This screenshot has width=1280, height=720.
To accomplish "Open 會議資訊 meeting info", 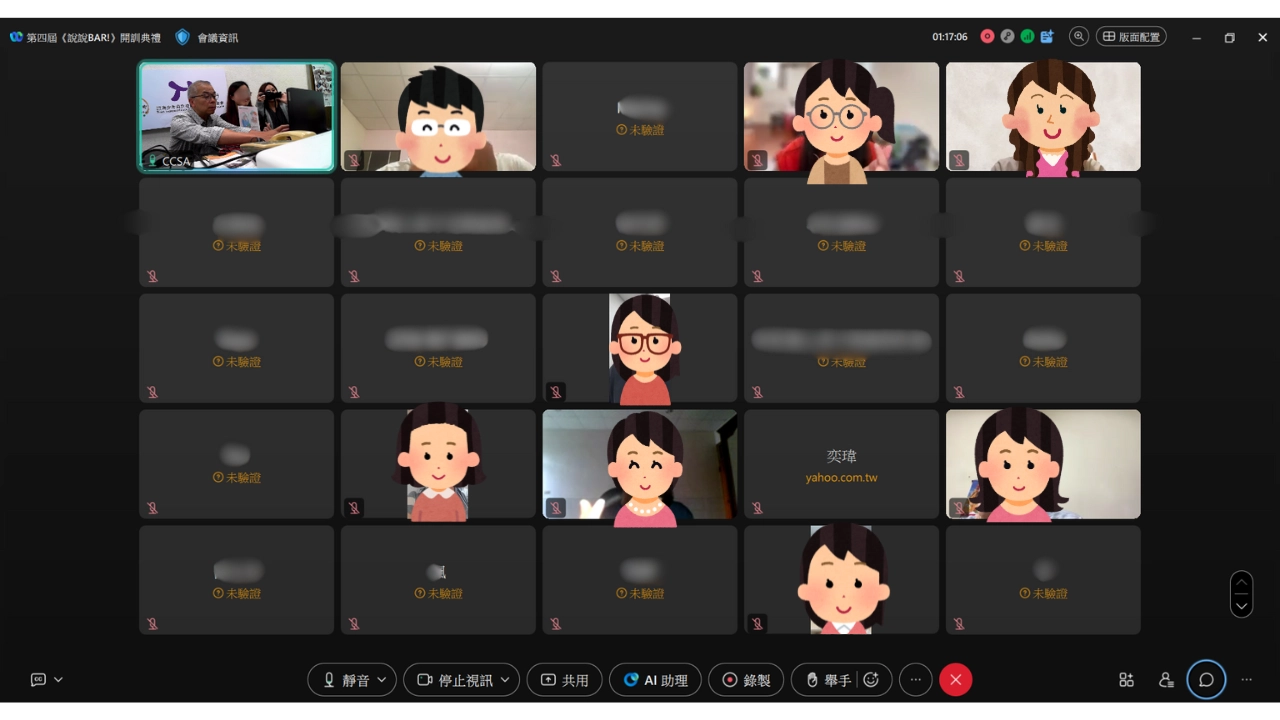I will (208, 37).
